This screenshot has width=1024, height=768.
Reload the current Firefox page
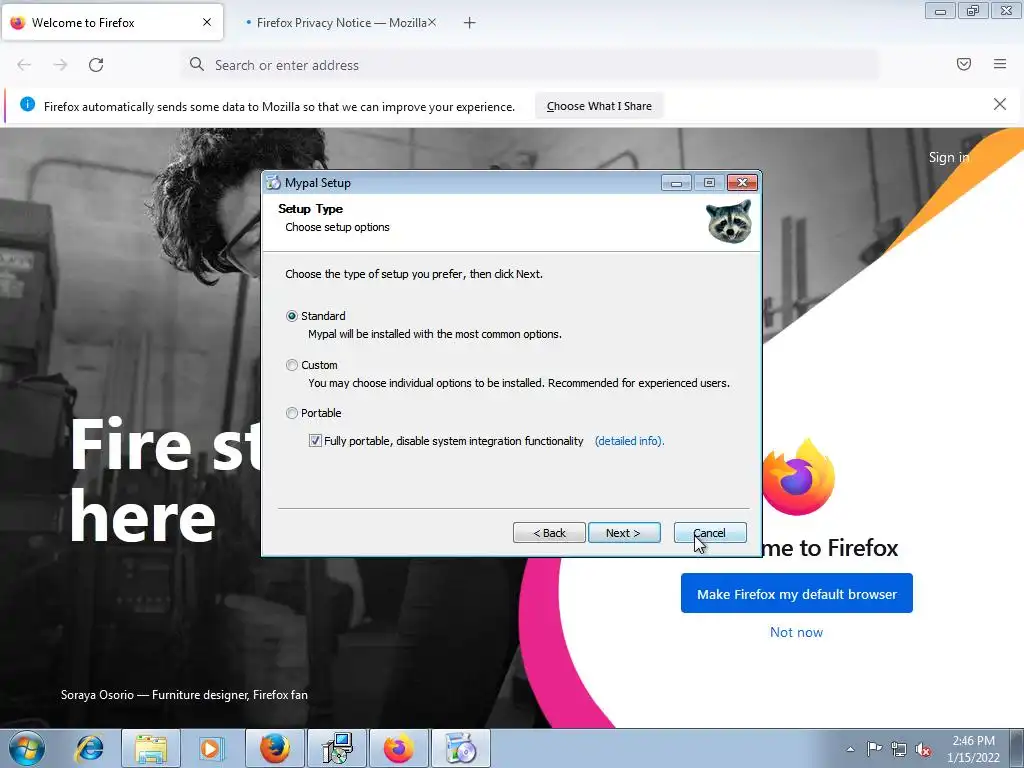coord(96,65)
